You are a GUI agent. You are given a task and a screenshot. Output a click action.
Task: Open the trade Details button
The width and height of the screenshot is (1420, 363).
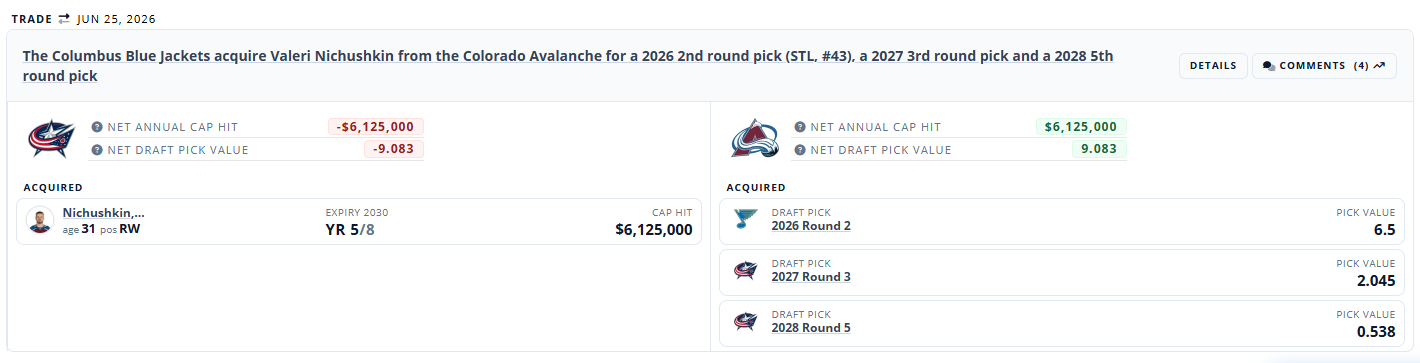point(1213,66)
